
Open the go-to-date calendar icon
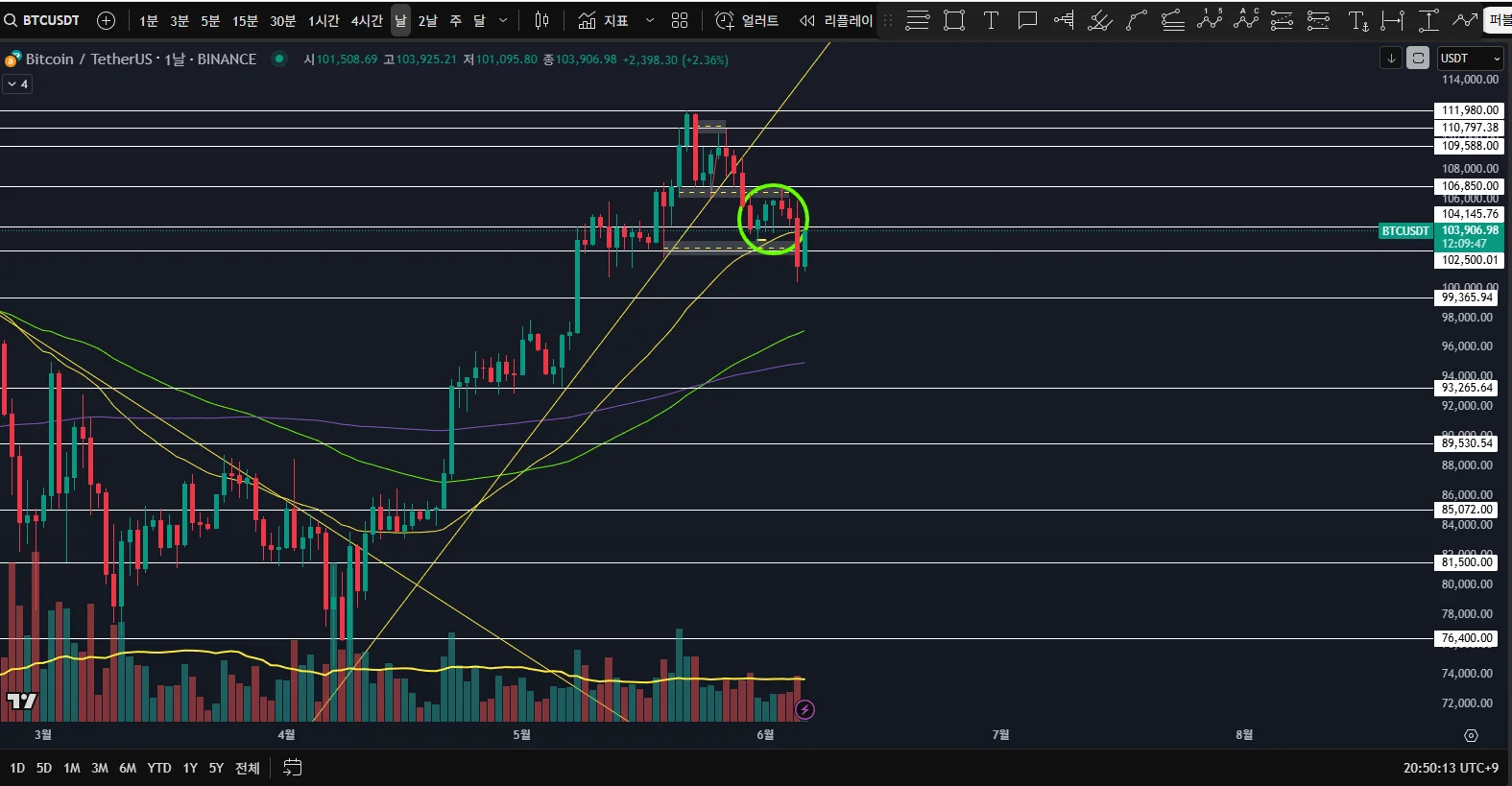click(293, 768)
